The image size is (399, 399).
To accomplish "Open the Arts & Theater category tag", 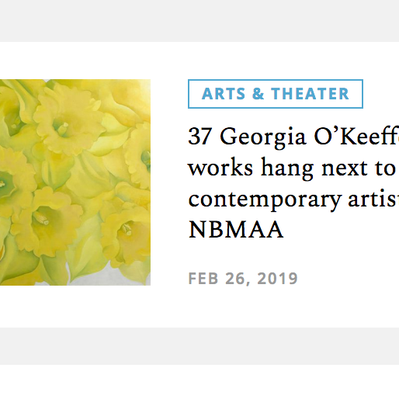I will (275, 94).
